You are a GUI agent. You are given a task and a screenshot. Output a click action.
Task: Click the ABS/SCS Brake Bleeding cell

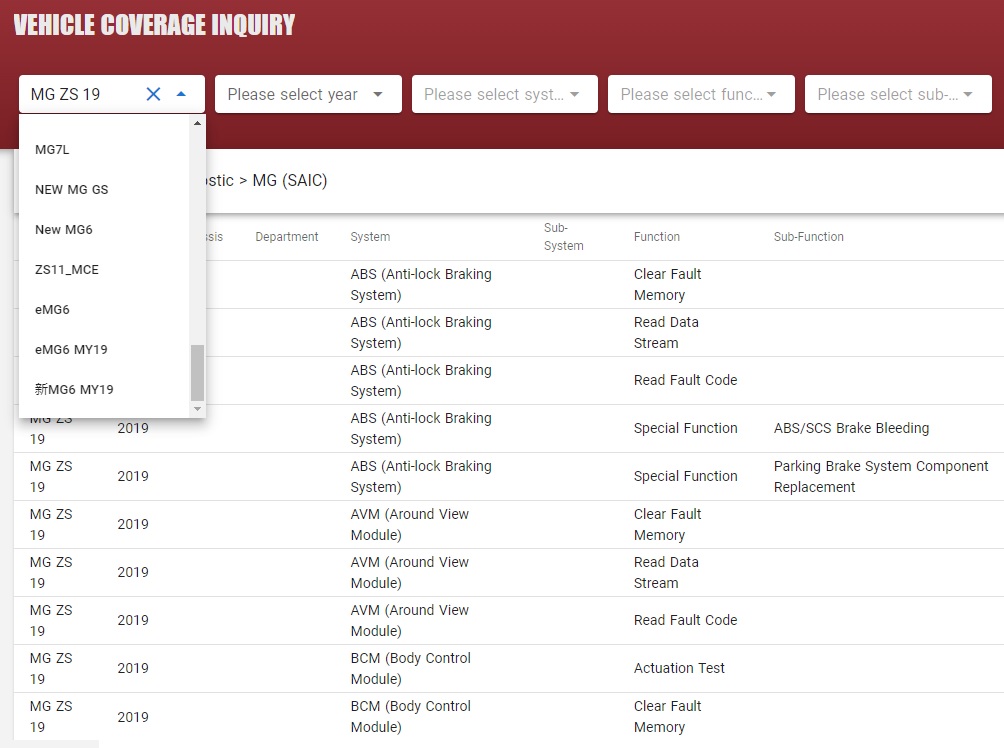pos(851,428)
